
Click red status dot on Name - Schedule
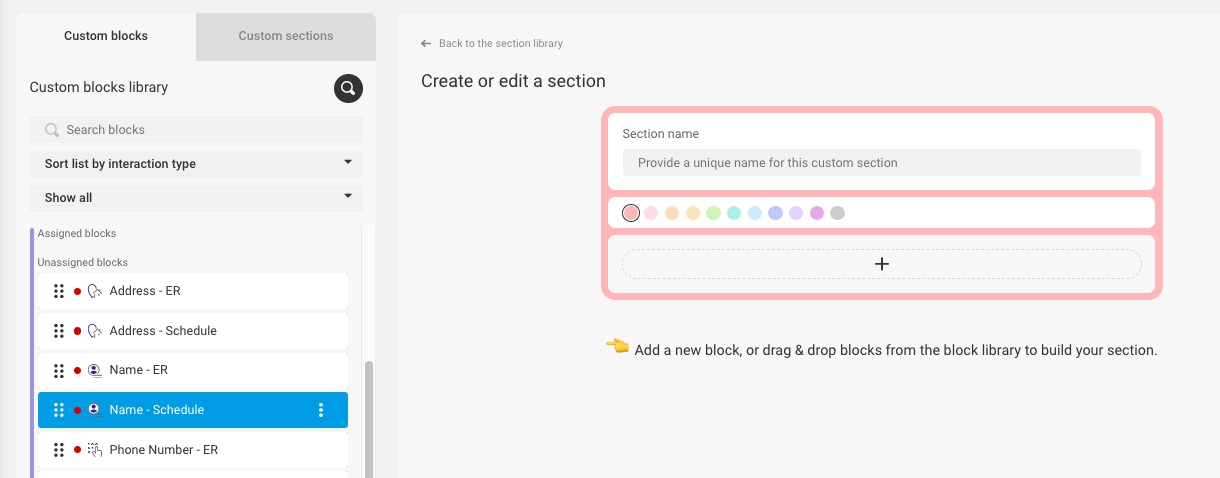(77, 410)
